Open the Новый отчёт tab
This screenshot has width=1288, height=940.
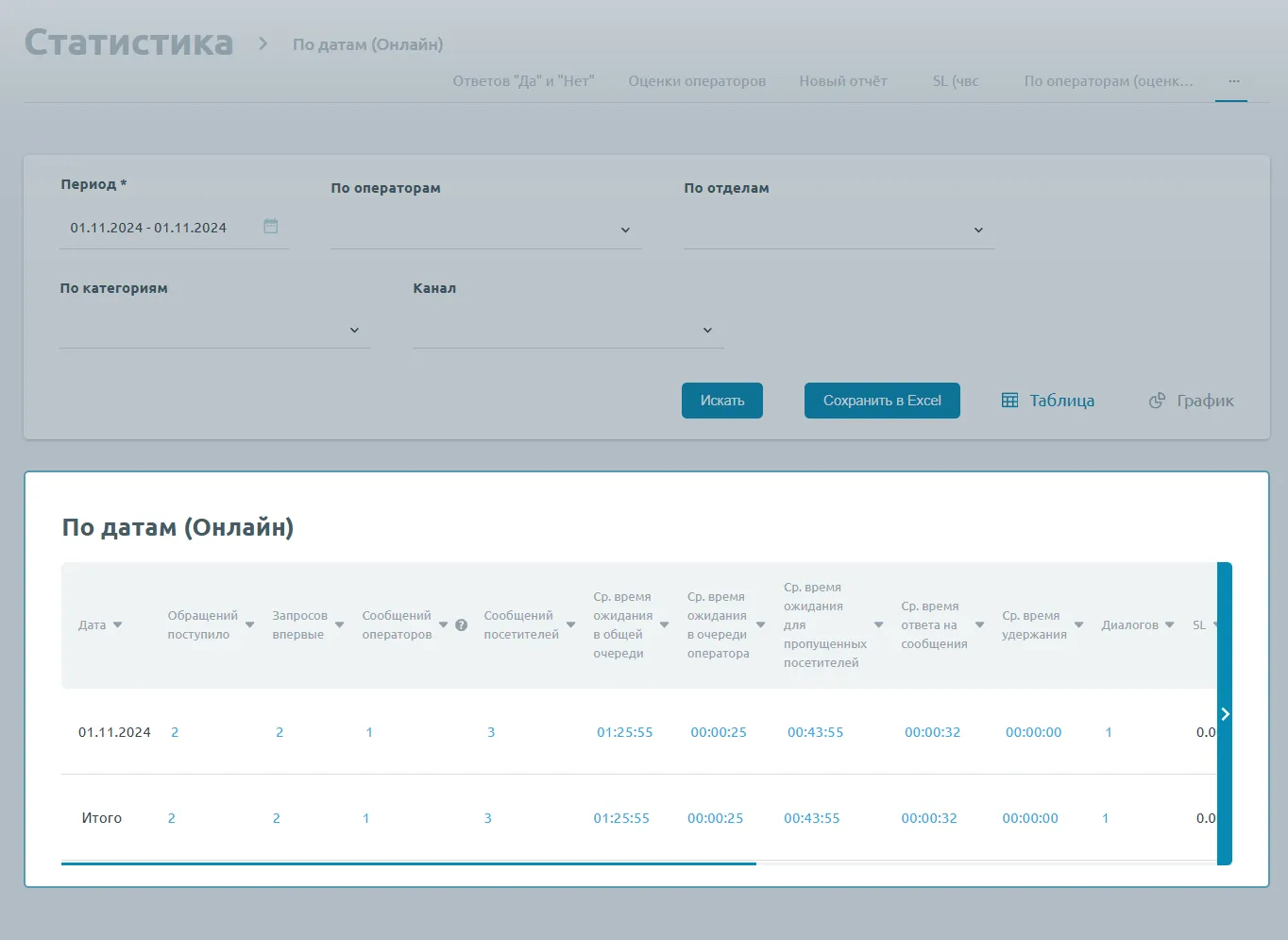[843, 81]
